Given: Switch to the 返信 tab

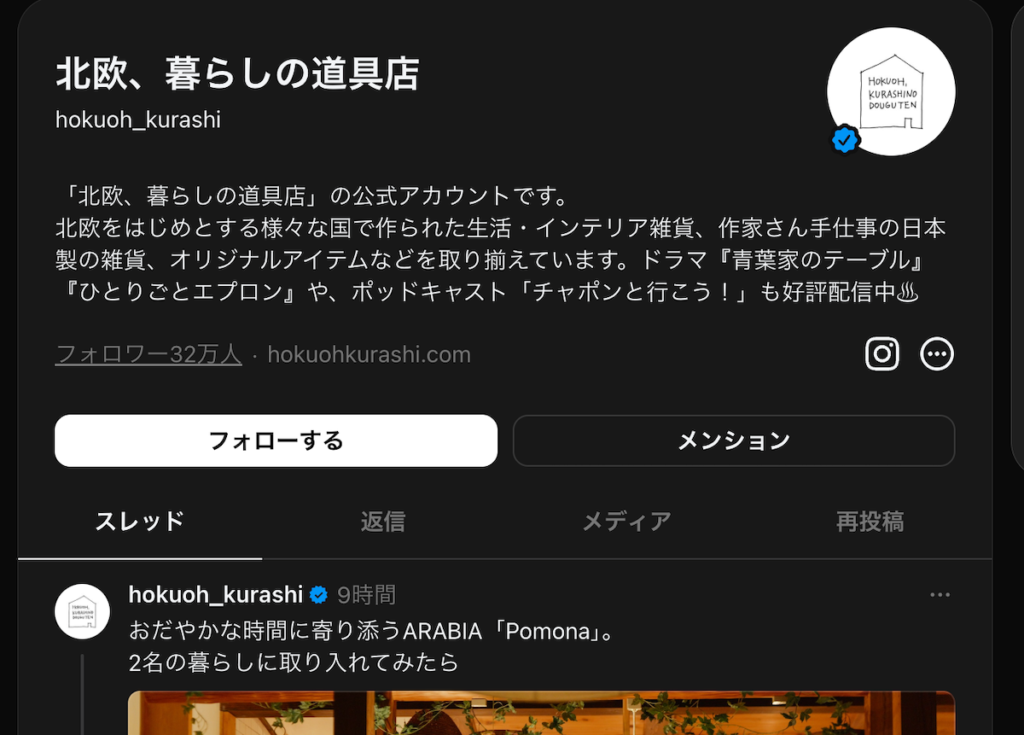Looking at the screenshot, I should pos(383,522).
